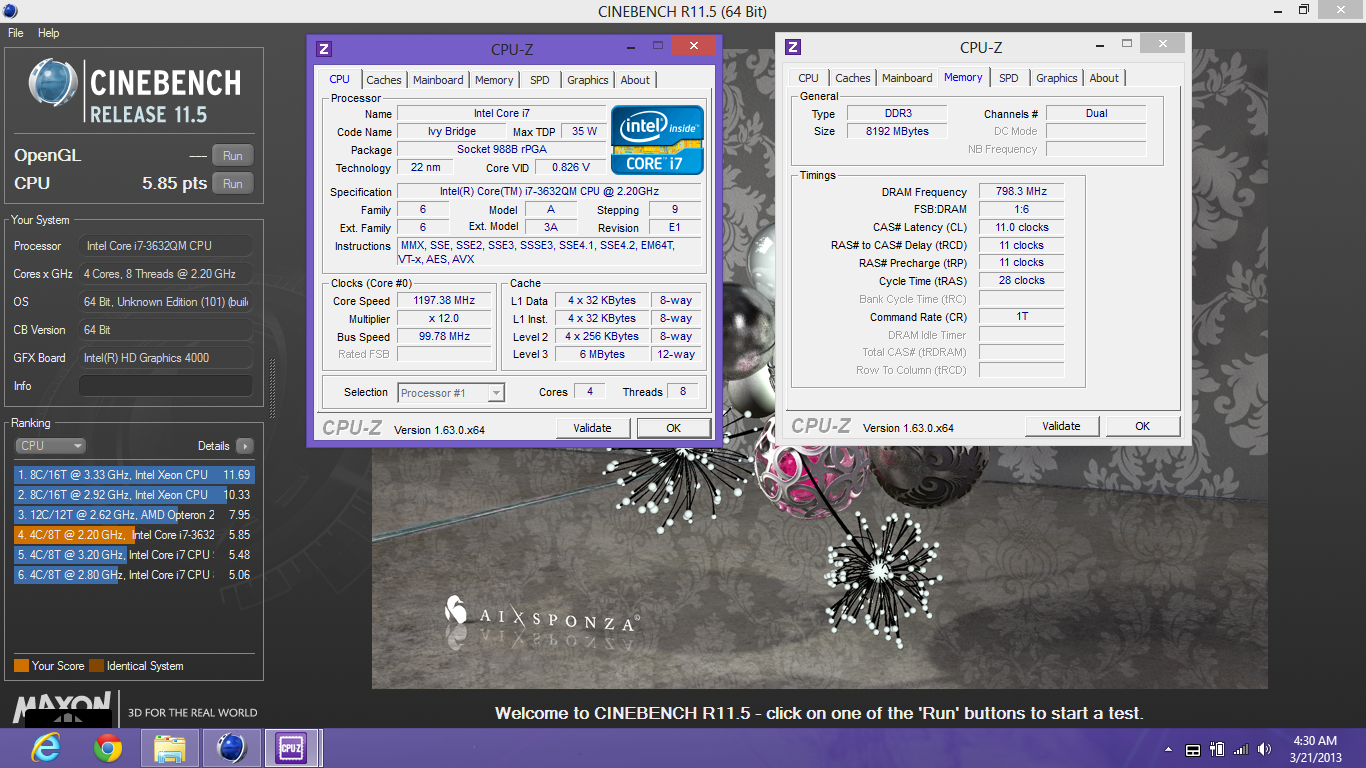Image resolution: width=1366 pixels, height=768 pixels.
Task: Select rank 2 Xeon 2.92 GHz entry
Action: [x=135, y=495]
